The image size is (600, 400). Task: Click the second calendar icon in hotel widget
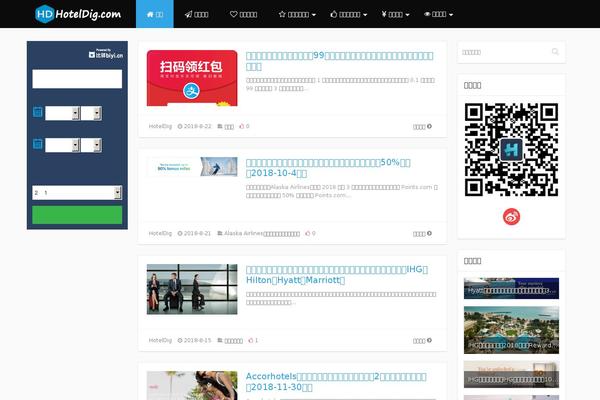(x=38, y=144)
